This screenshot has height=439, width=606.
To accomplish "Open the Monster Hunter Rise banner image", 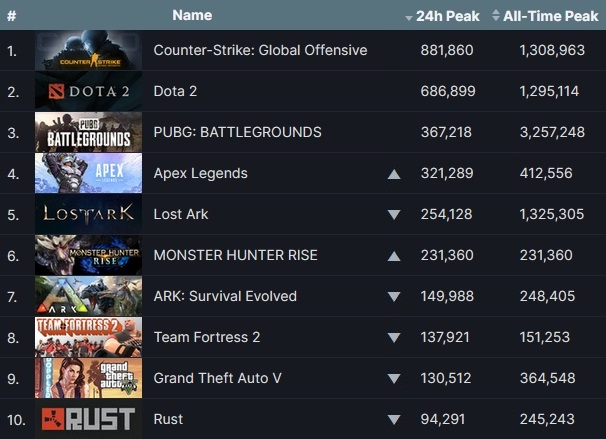I will 88,256.
